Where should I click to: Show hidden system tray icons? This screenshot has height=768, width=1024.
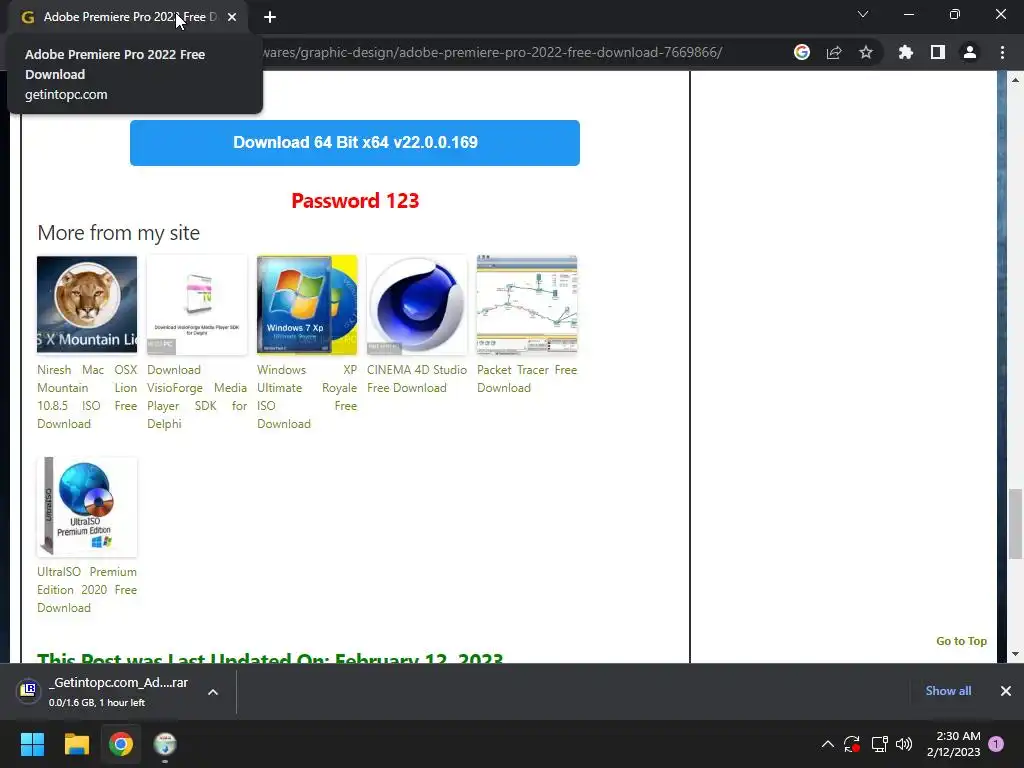point(827,744)
